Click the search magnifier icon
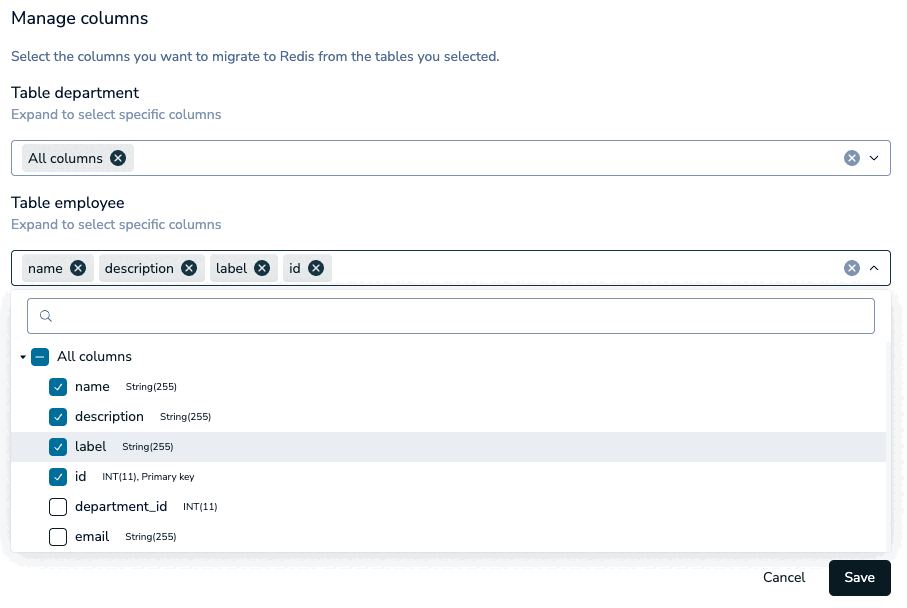The width and height of the screenshot is (907, 608). 46,316
